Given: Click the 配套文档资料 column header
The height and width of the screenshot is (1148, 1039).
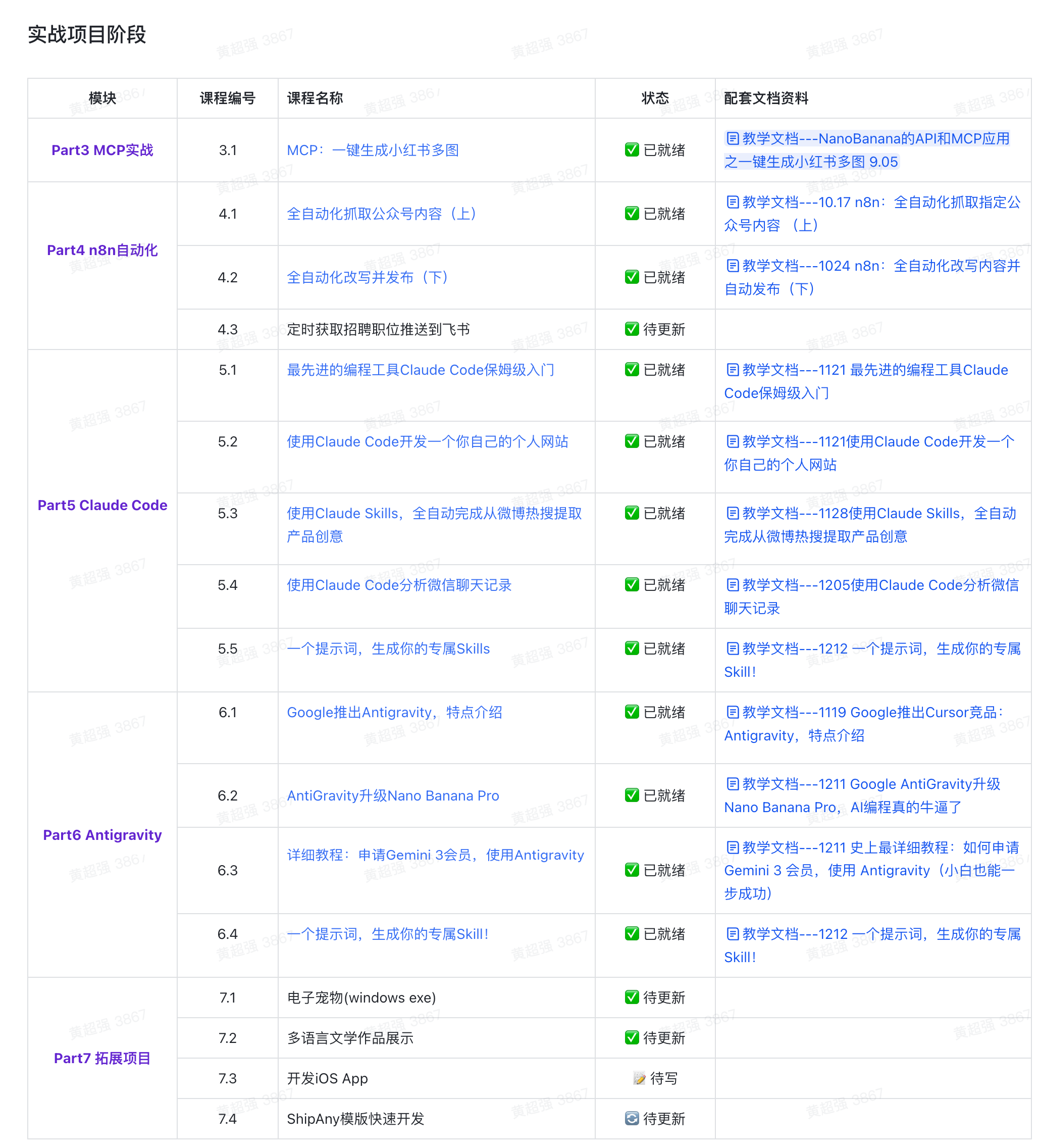Looking at the screenshot, I should tap(765, 98).
